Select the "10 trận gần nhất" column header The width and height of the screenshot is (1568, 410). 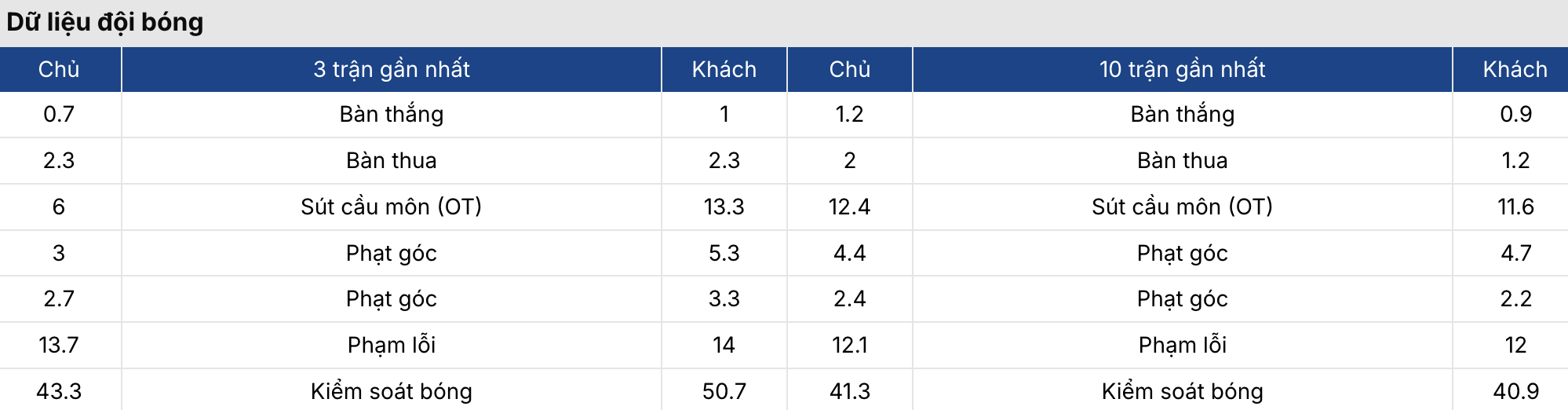1182,69
